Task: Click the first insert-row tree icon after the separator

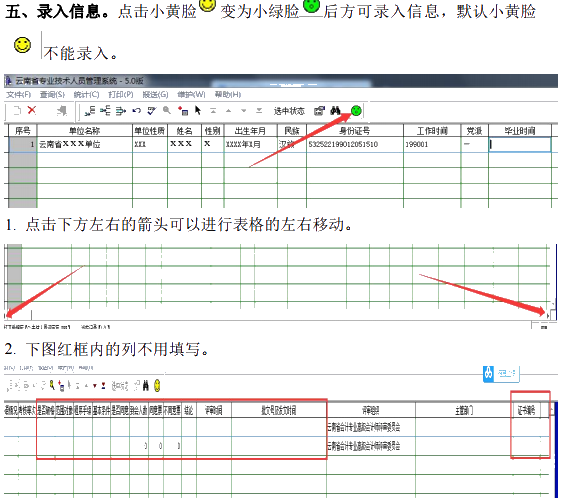Action: coord(90,111)
